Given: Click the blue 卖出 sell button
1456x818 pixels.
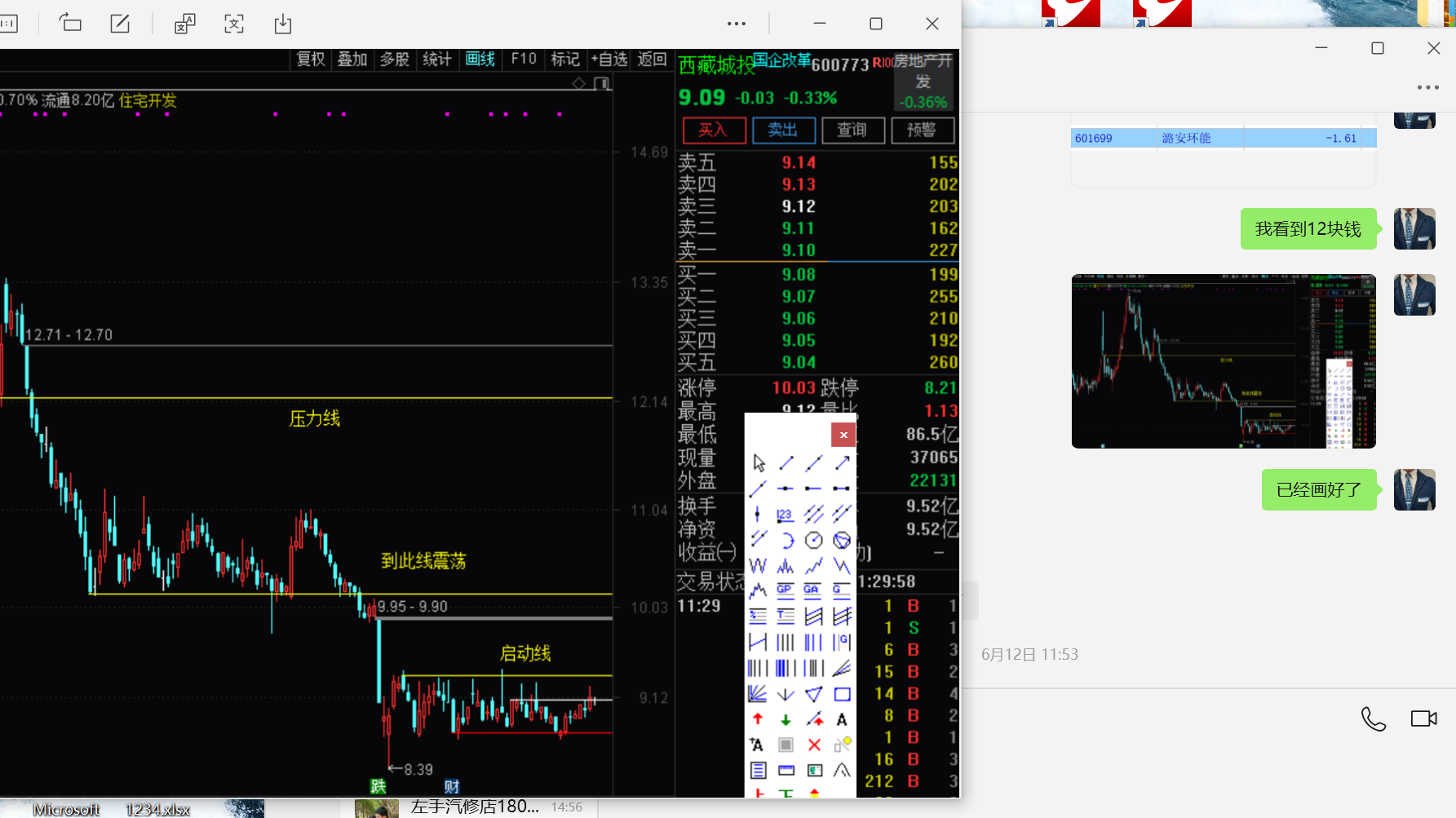Looking at the screenshot, I should tap(783, 130).
